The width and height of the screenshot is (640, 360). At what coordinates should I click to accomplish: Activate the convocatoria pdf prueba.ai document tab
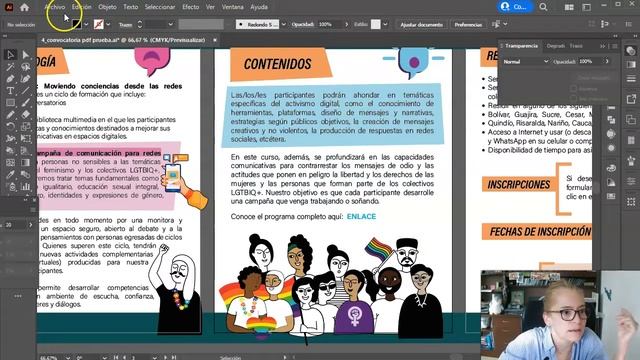[x=123, y=40]
